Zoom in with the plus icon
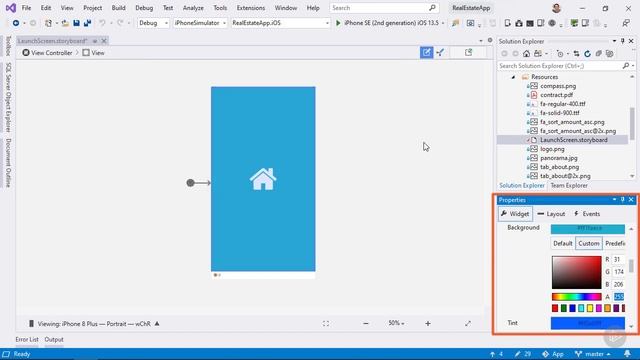 (428, 323)
